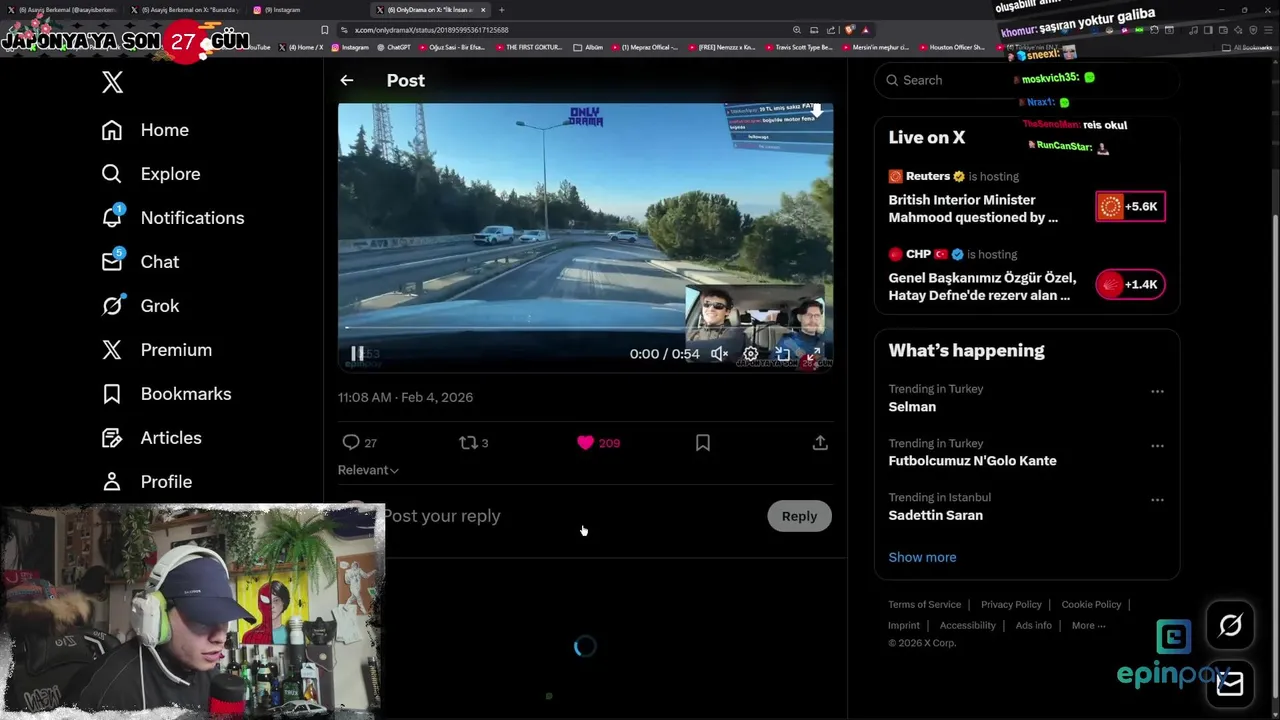1280x720 pixels.
Task: Click the Home house icon
Action: pos(112,130)
